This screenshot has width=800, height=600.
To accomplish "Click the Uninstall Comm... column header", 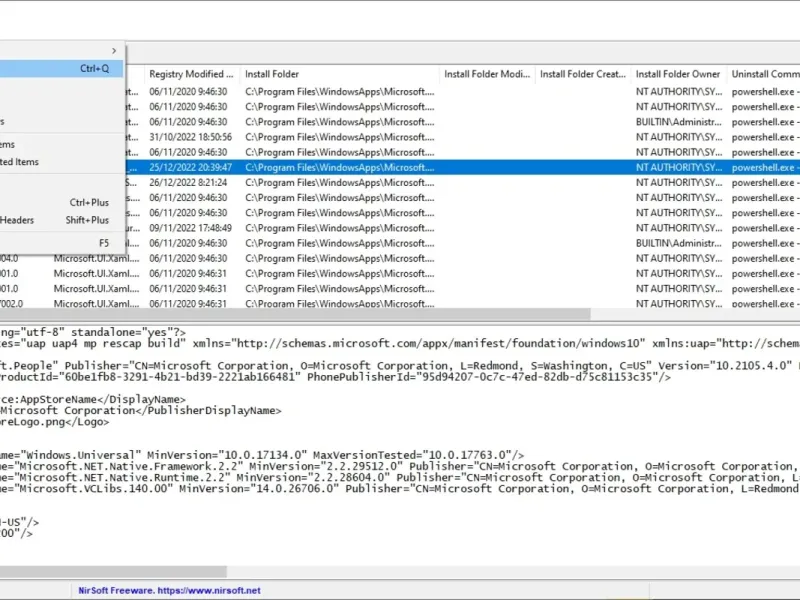I will 764,74.
